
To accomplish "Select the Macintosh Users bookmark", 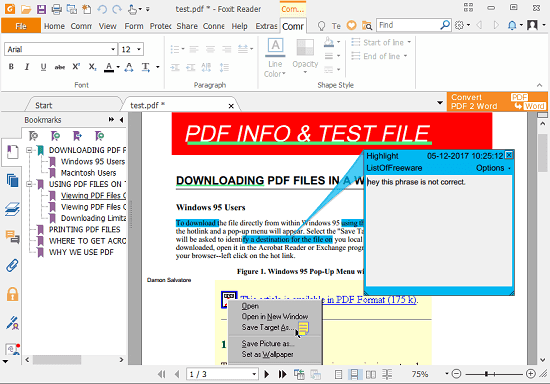I will tap(88, 173).
